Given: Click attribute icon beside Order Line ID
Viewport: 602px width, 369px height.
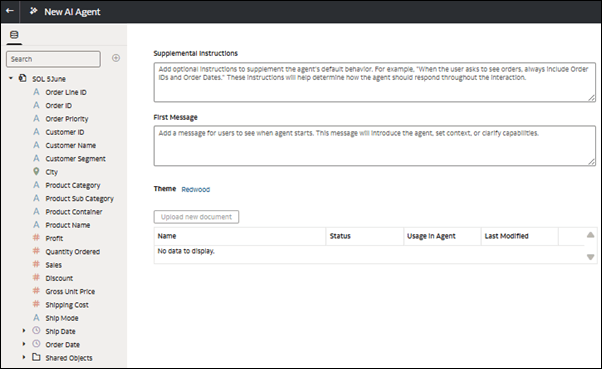Looking at the screenshot, I should 36,92.
